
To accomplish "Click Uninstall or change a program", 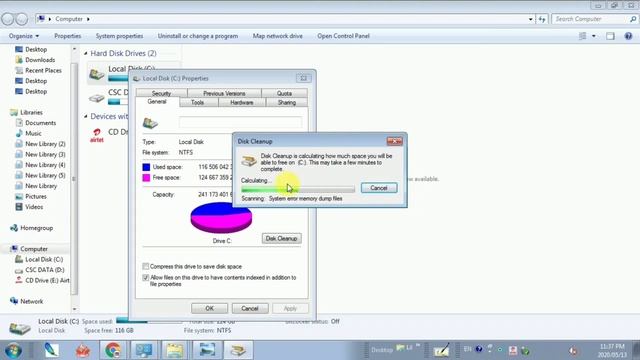I will point(198,36).
